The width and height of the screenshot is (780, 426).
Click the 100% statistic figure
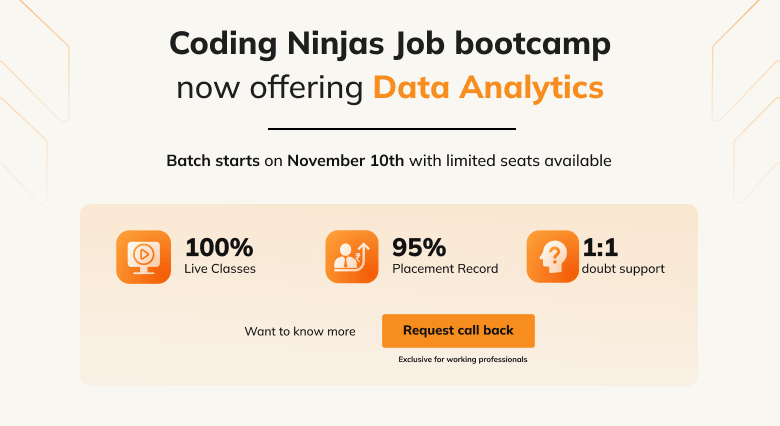219,247
